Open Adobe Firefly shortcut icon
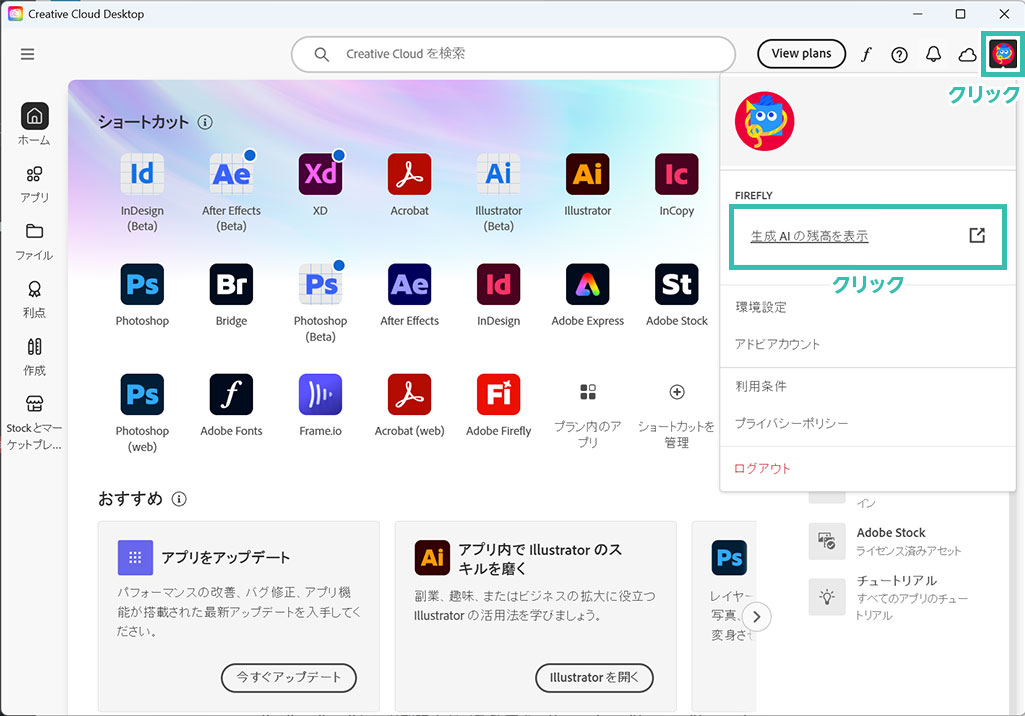This screenshot has width=1025, height=716. [498, 395]
